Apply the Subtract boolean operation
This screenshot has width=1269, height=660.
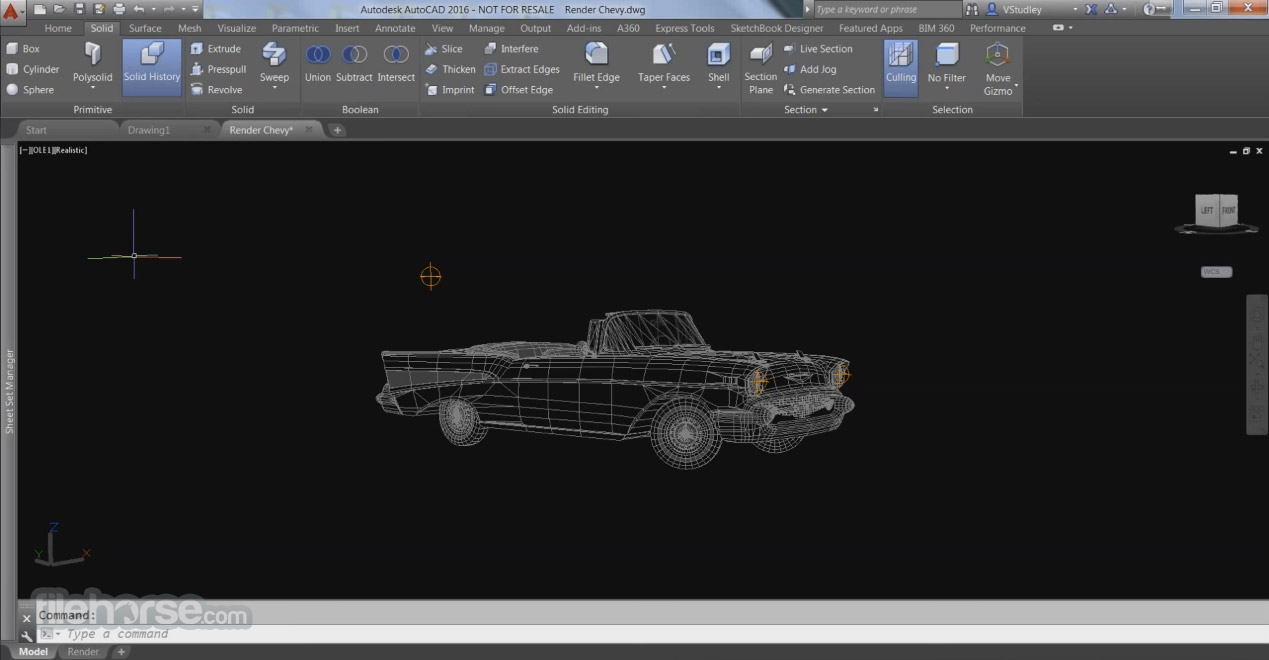coord(354,62)
